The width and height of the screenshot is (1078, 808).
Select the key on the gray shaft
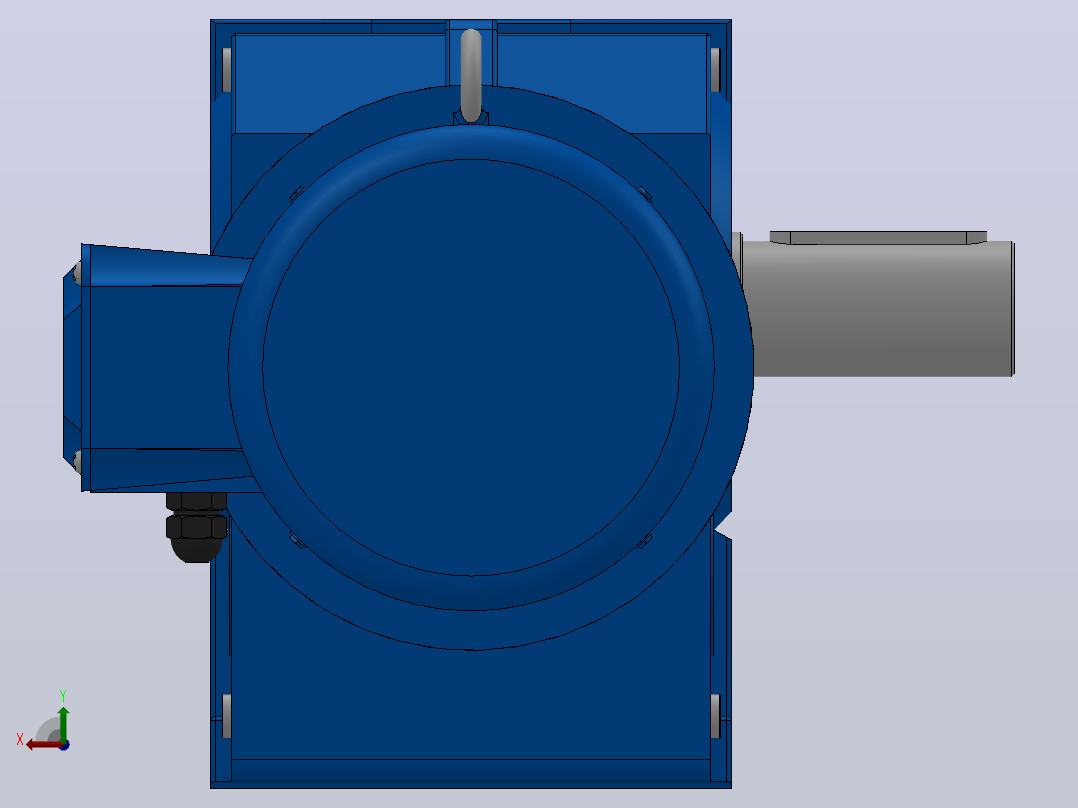(x=878, y=238)
